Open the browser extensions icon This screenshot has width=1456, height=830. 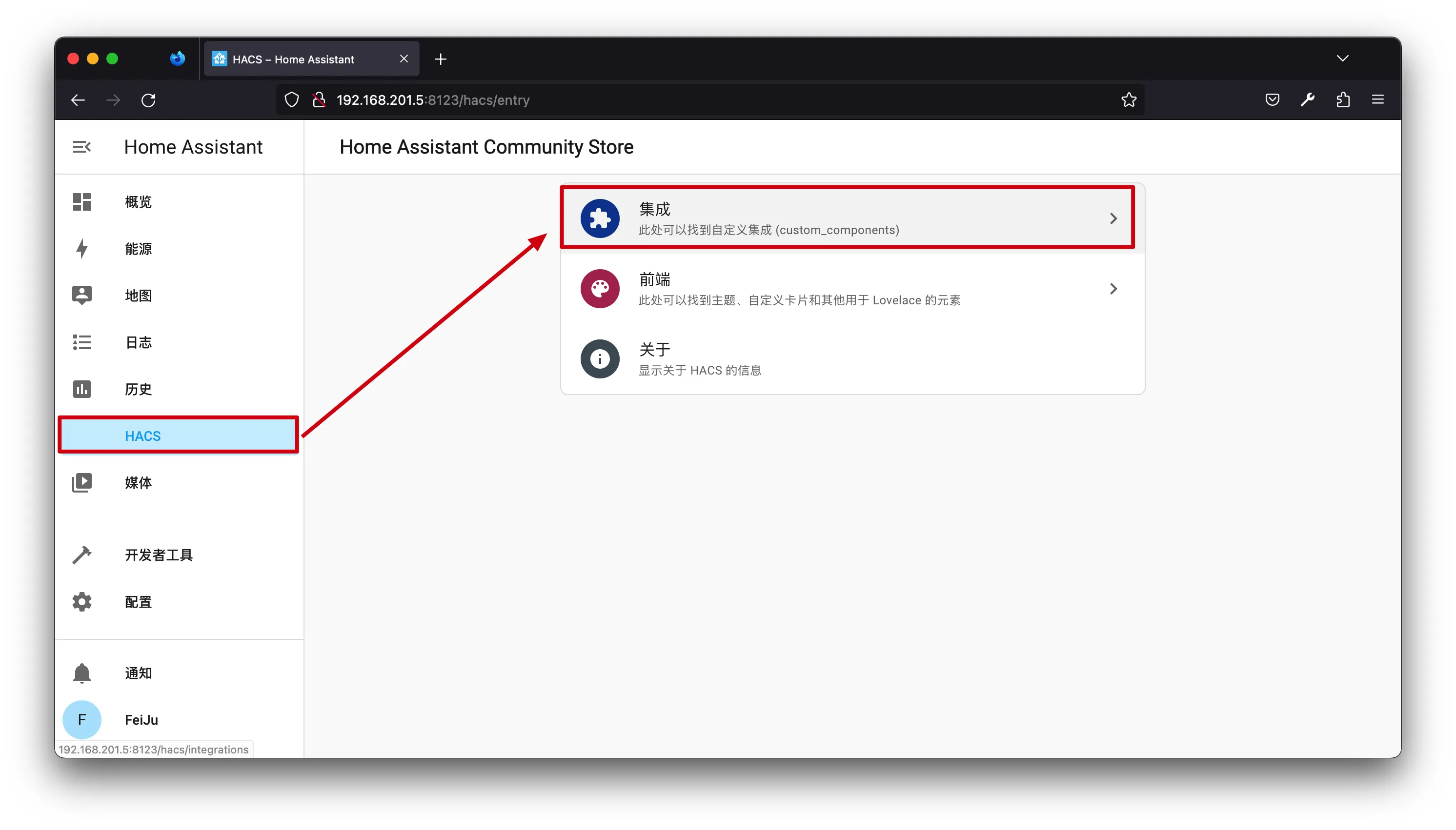pos(1342,100)
